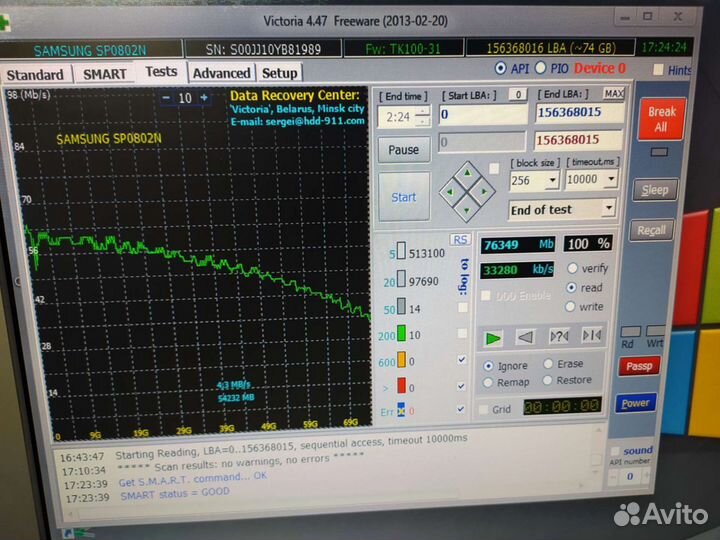Select the Remap radio button
The width and height of the screenshot is (720, 540).
488,382
